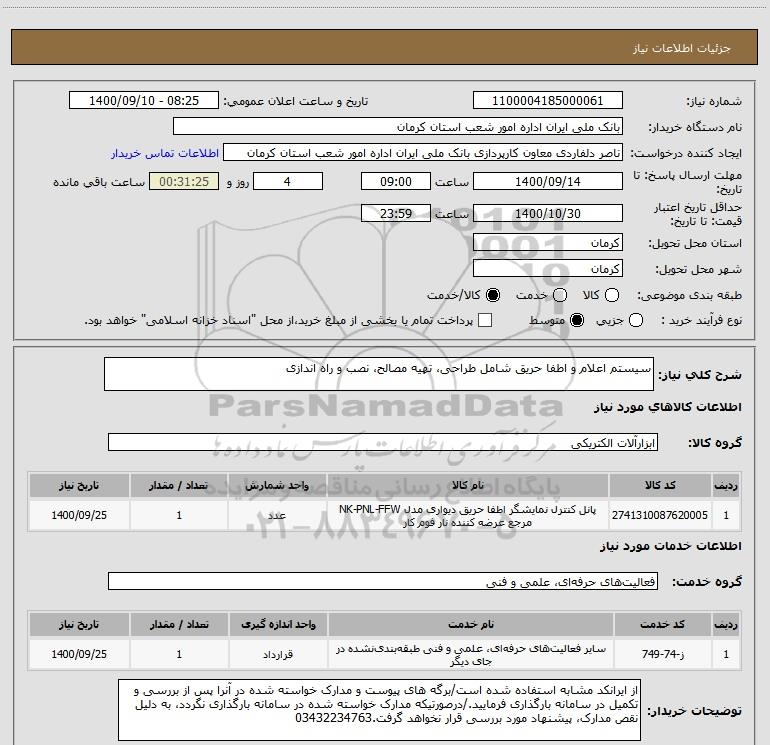Choose the جزیی purchase type radio
Screen dimensions: 770x745
point(635,320)
